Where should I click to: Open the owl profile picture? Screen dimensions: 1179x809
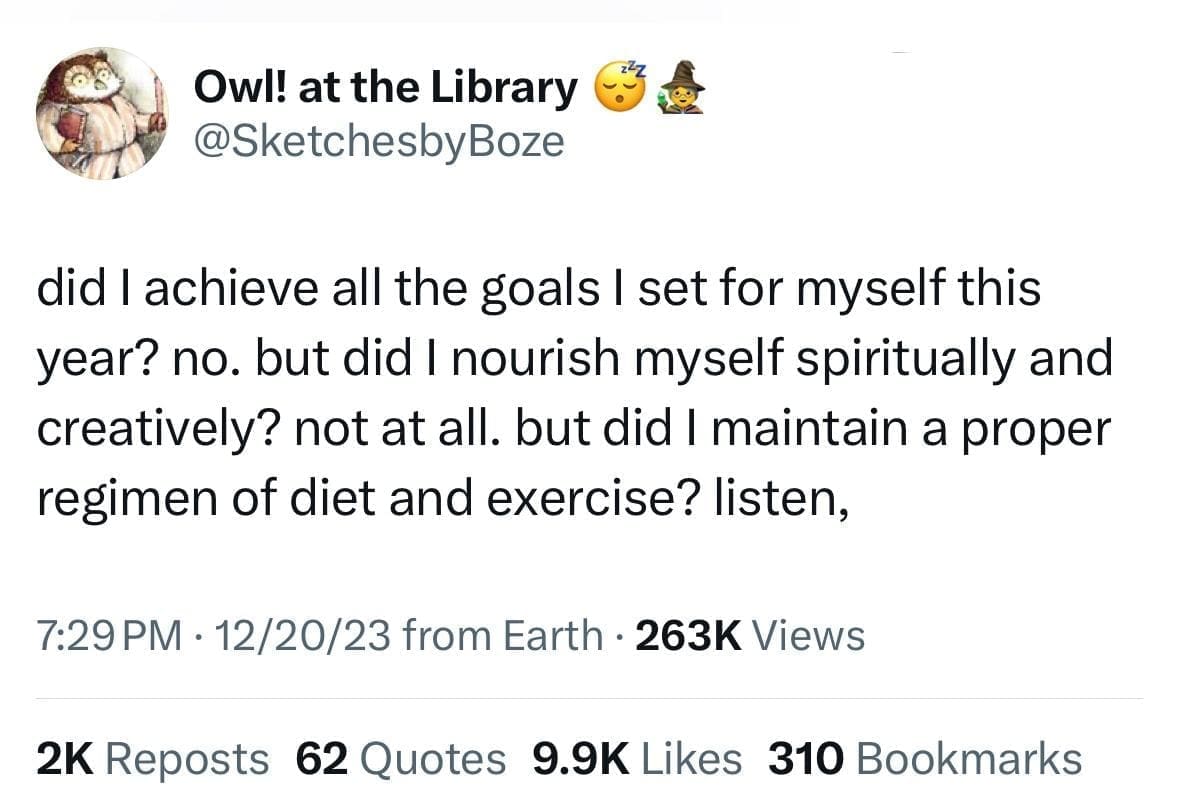coord(102,113)
